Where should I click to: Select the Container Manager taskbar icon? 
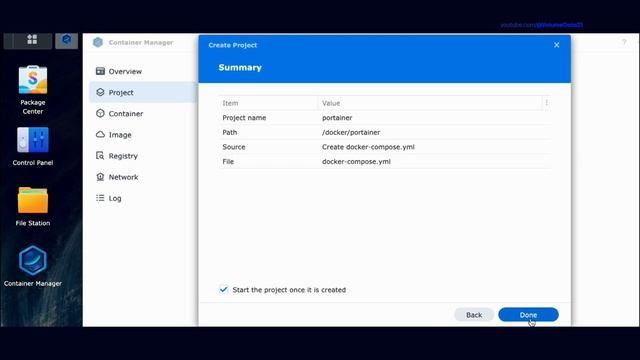pyautogui.click(x=67, y=40)
